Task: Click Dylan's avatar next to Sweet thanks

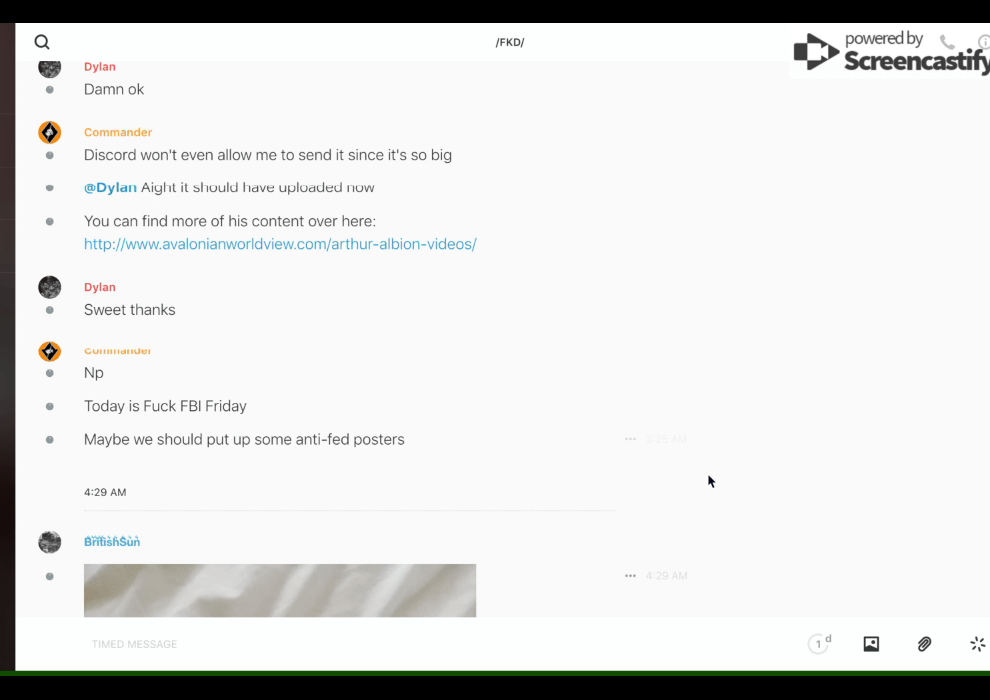Action: (49, 287)
